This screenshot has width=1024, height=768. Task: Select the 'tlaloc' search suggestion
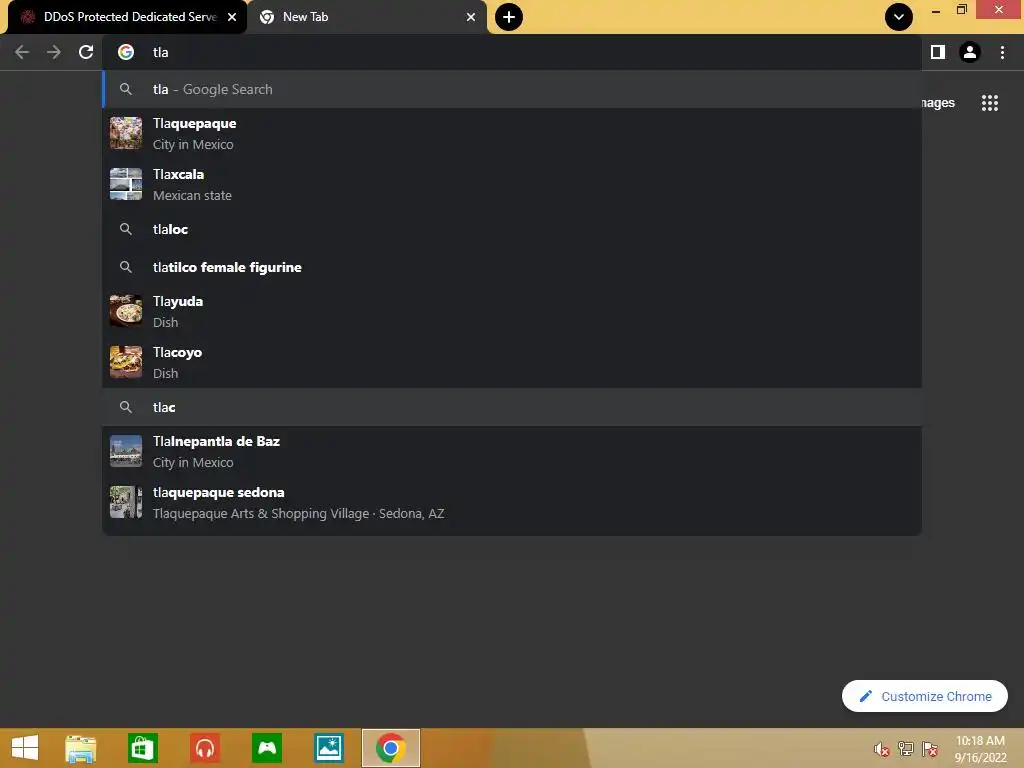pyautogui.click(x=512, y=229)
